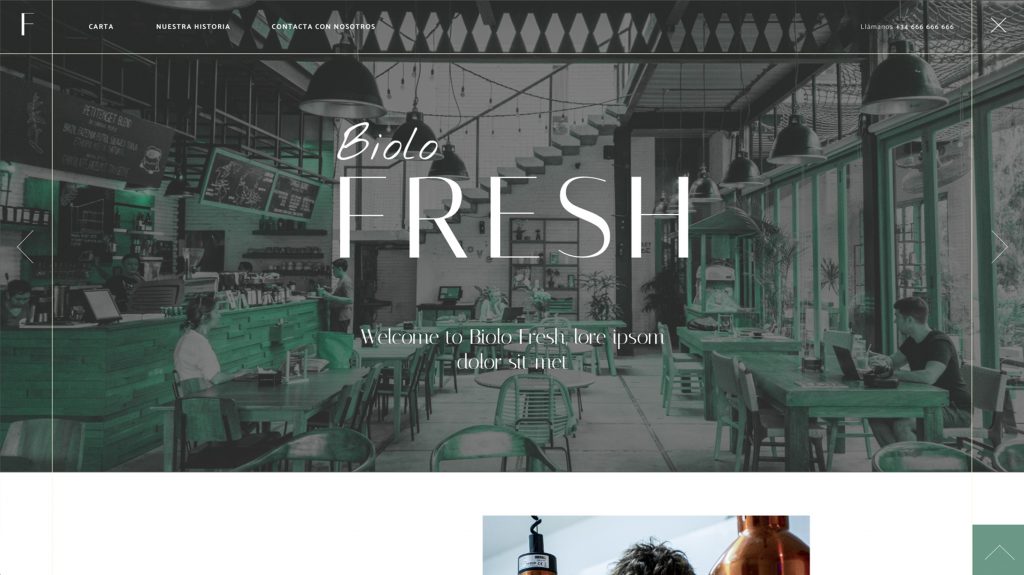The height and width of the screenshot is (575, 1024).
Task: Go to the previous slide arrow
Action: click(x=25, y=246)
